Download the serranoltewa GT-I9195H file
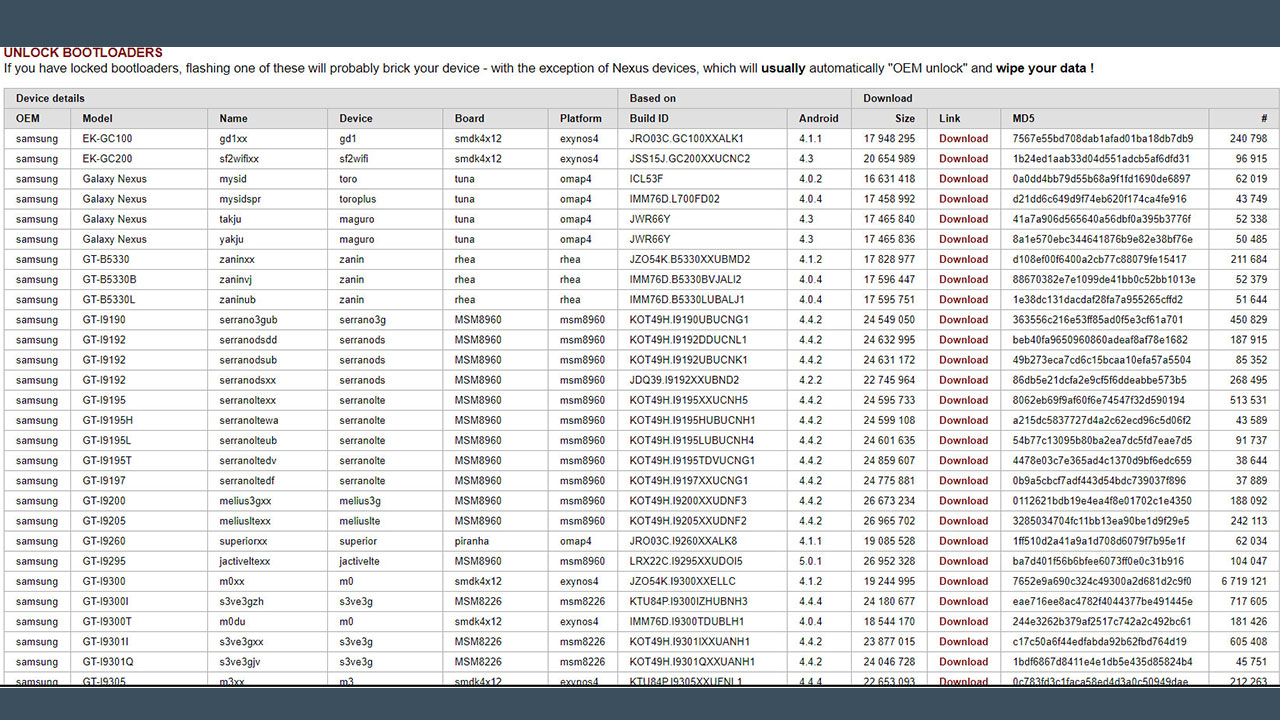This screenshot has width=1280, height=720. click(x=963, y=420)
